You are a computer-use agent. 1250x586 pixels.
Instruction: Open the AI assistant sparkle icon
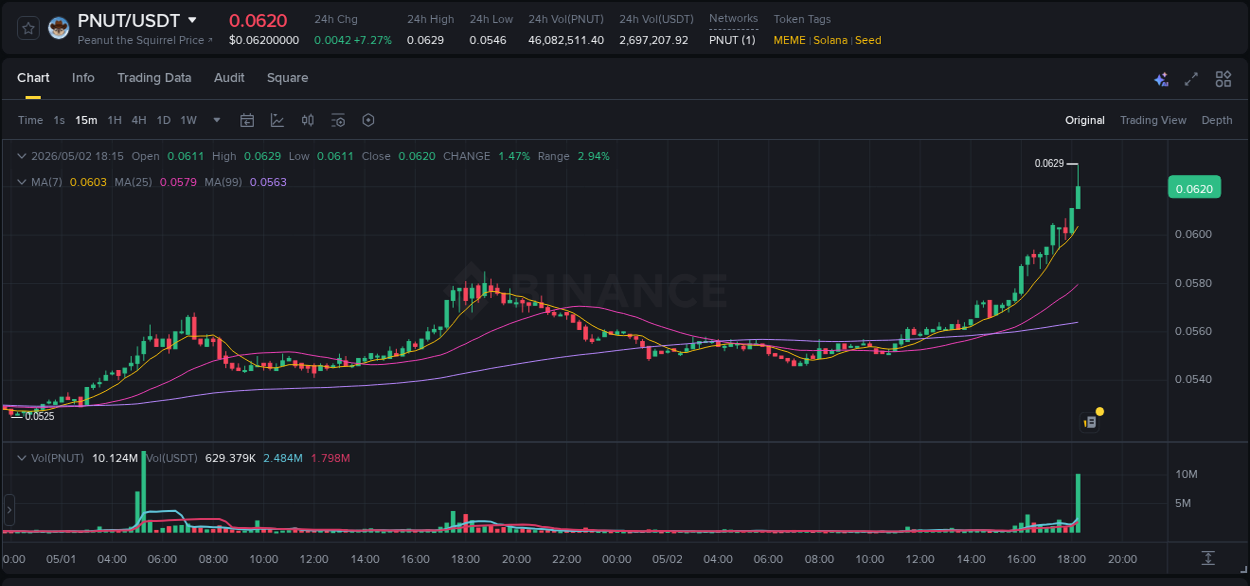pos(1161,79)
